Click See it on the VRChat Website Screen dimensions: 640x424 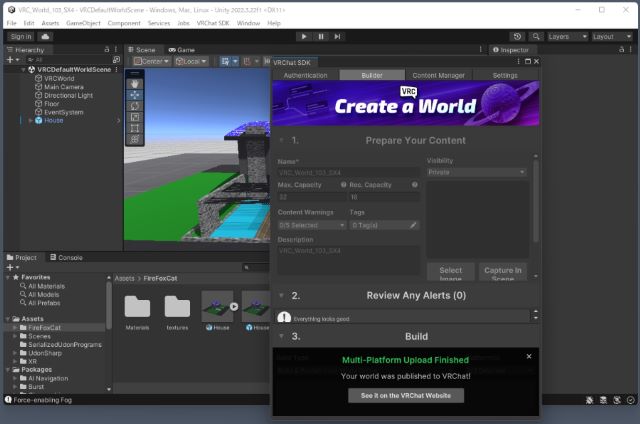[x=406, y=395]
